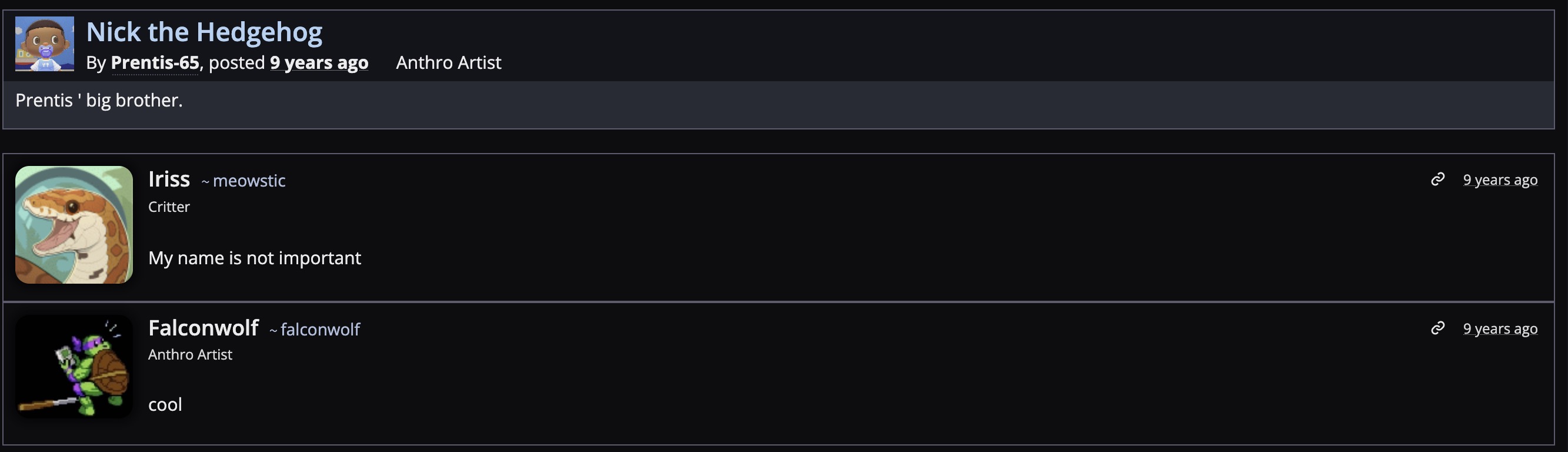The height and width of the screenshot is (452, 1568).
Task: Visit the Prentis-65 author profile link
Action: tap(155, 63)
